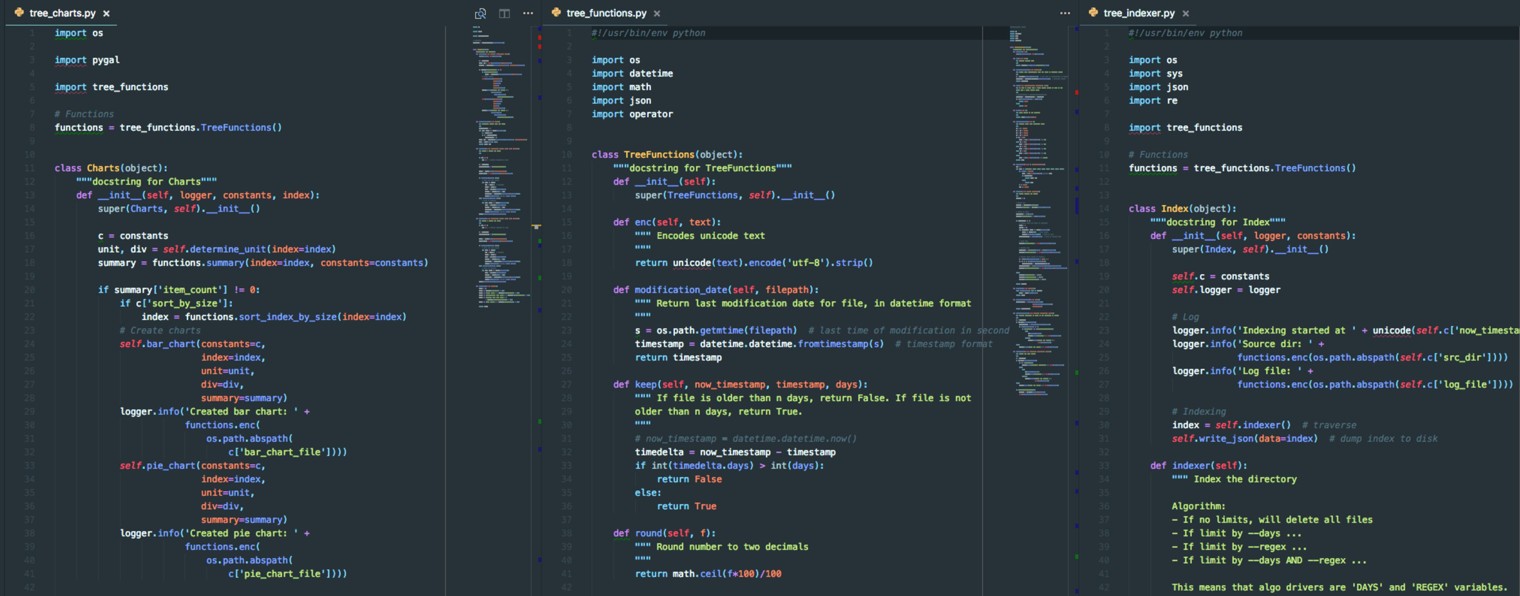Click 'def modification_date(self, filepath):' line
Viewport: 1520px width, 596px height.
point(716,289)
